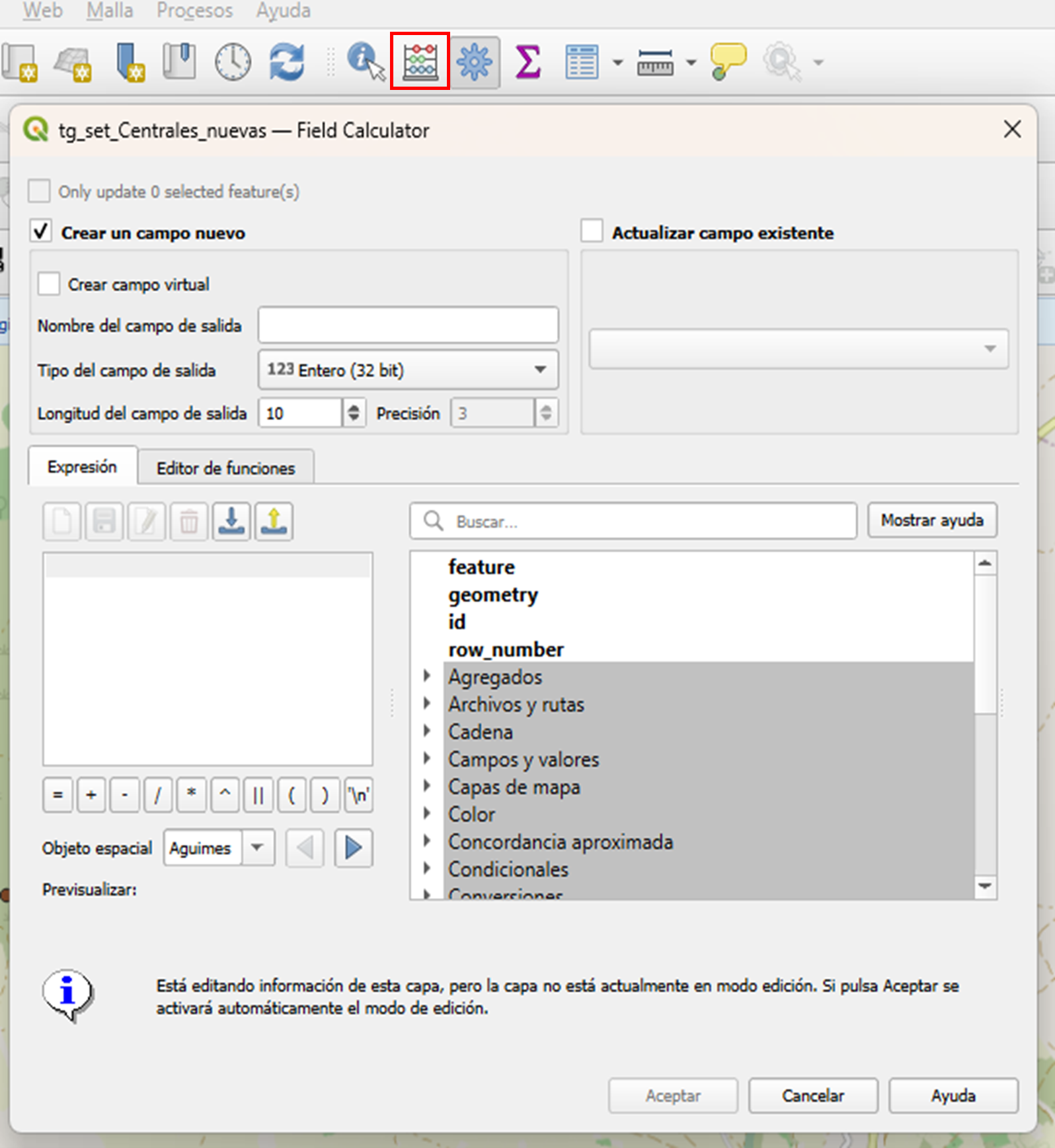The image size is (1055, 1148).
Task: Close the Field Calculator dialog
Action: click(1012, 129)
